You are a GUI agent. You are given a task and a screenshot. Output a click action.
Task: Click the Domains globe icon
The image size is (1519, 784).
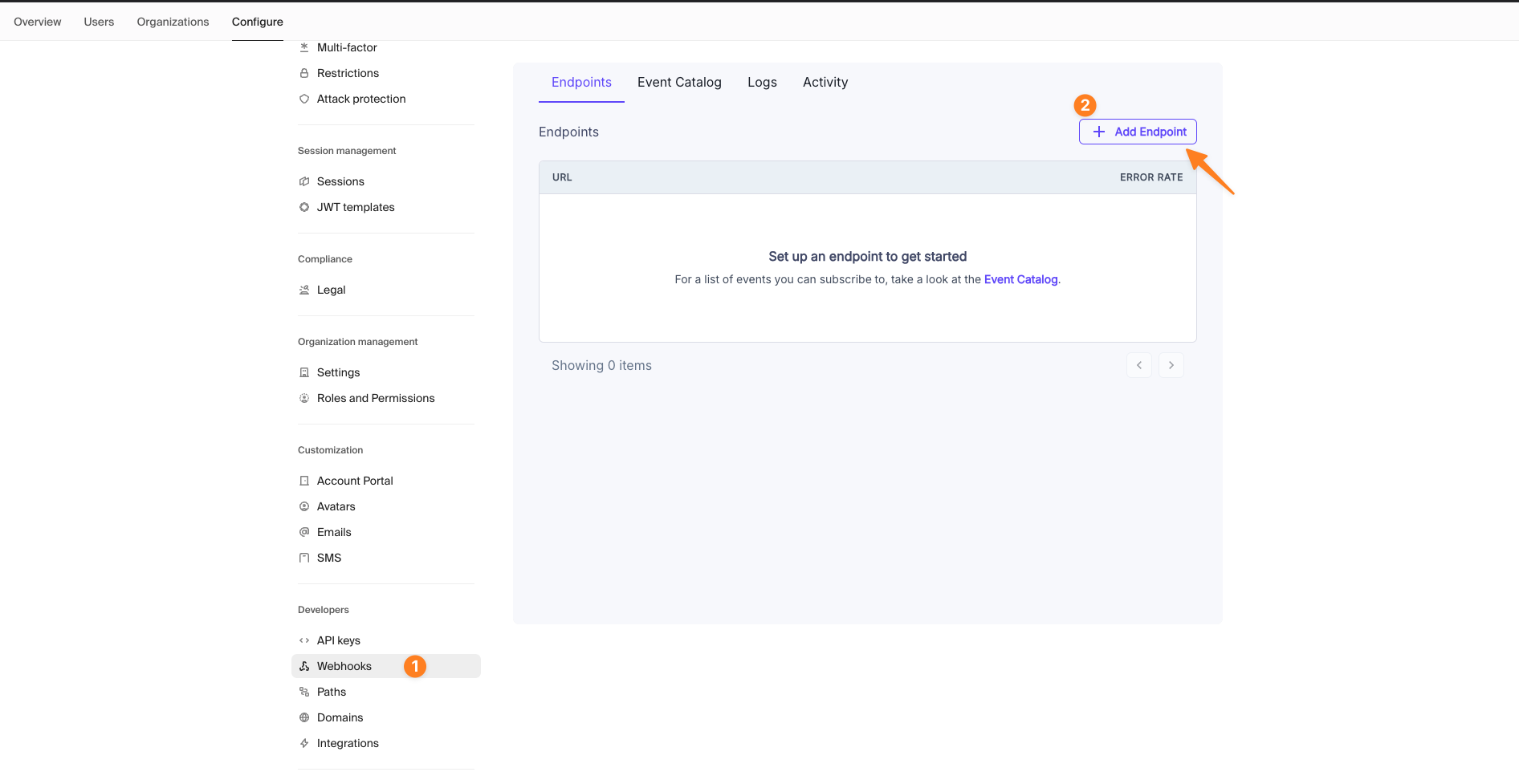click(x=304, y=717)
